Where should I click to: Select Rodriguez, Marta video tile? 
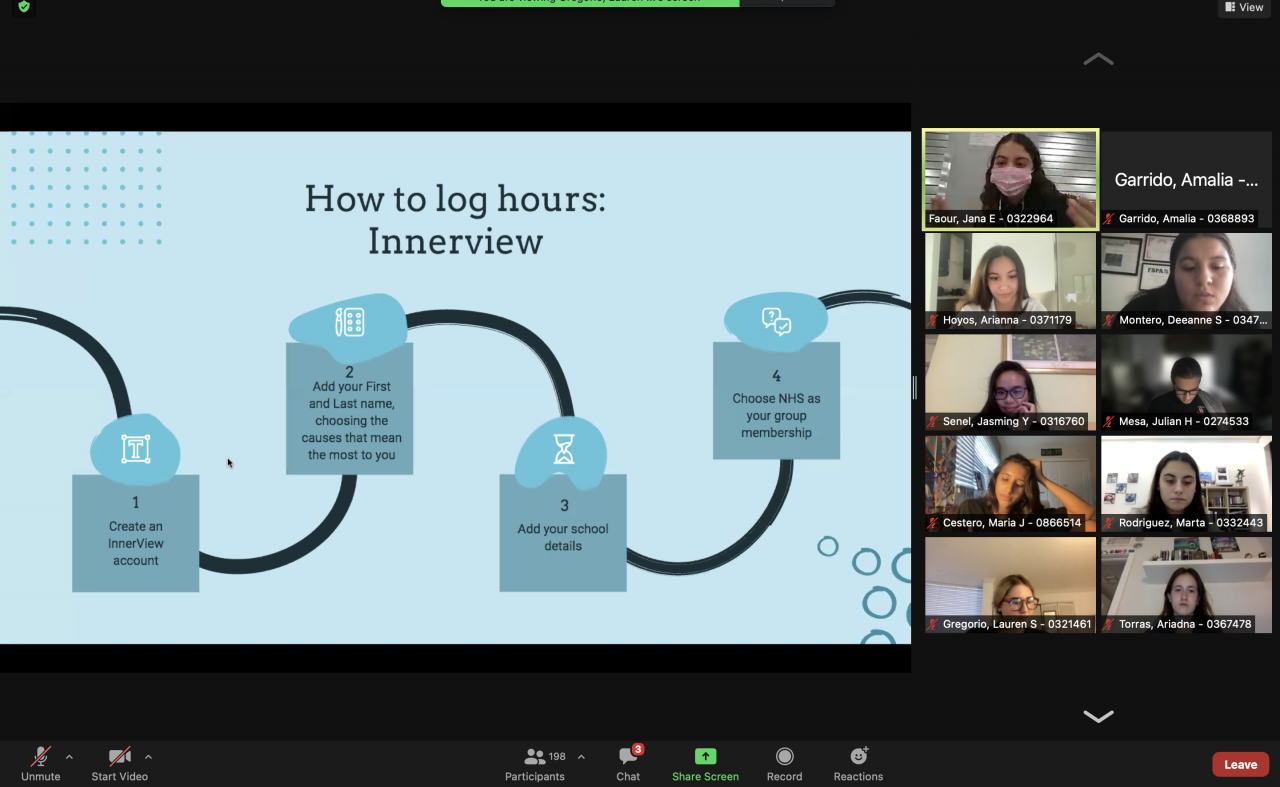1186,484
